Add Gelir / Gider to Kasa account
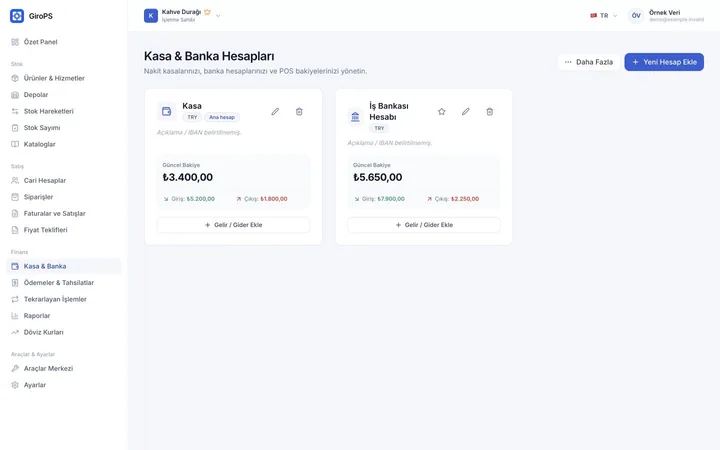Screen dimensions: 720x450 coord(233,225)
